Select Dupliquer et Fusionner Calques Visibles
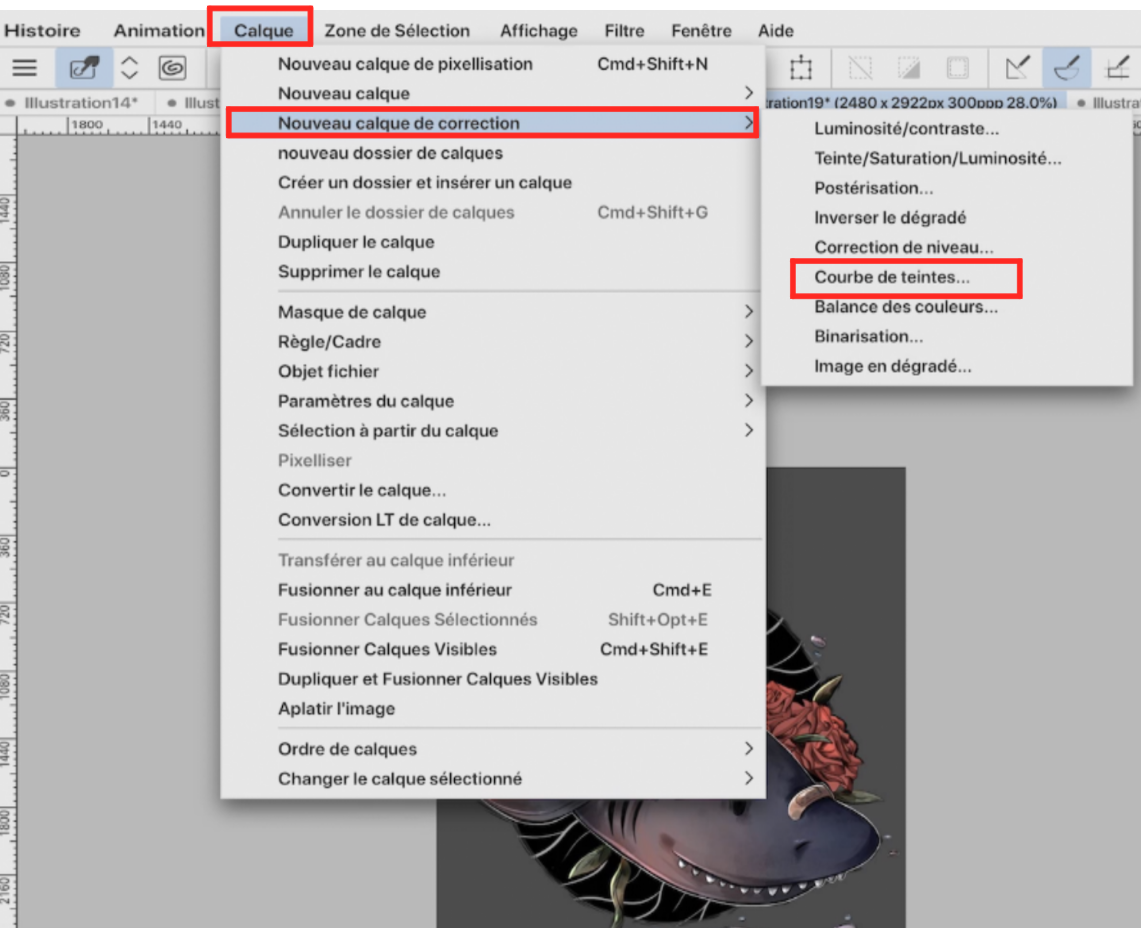 point(493,679)
